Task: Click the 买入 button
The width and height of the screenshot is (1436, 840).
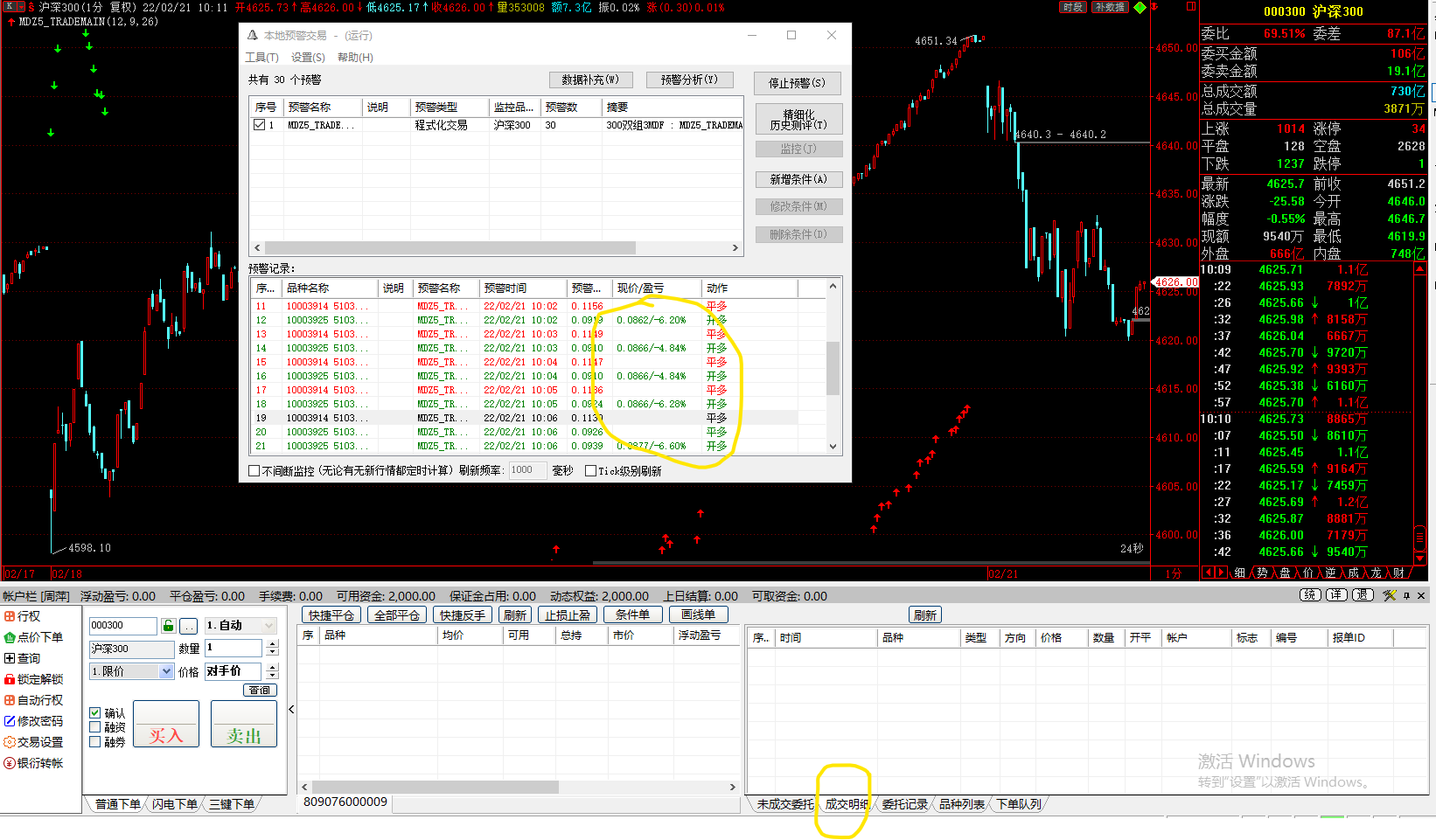Action: (x=166, y=725)
